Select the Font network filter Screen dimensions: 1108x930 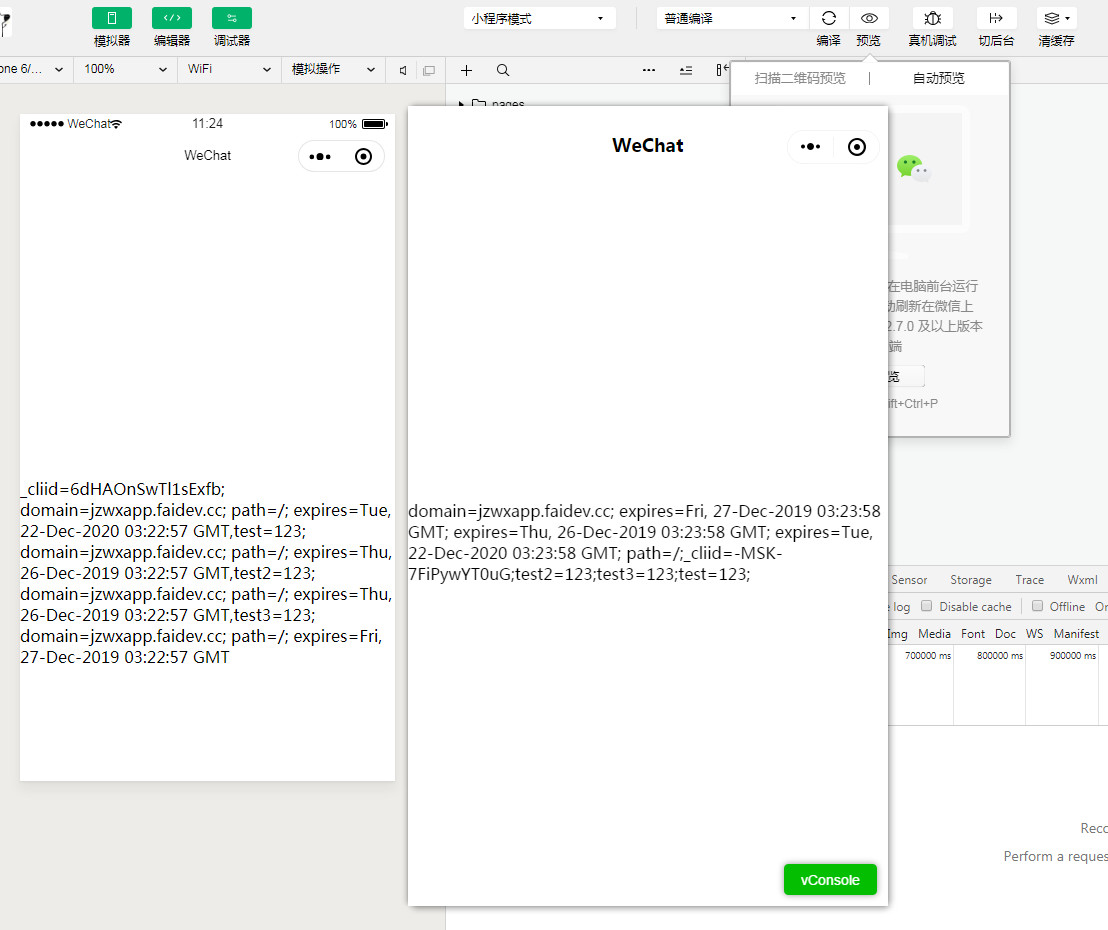[973, 634]
